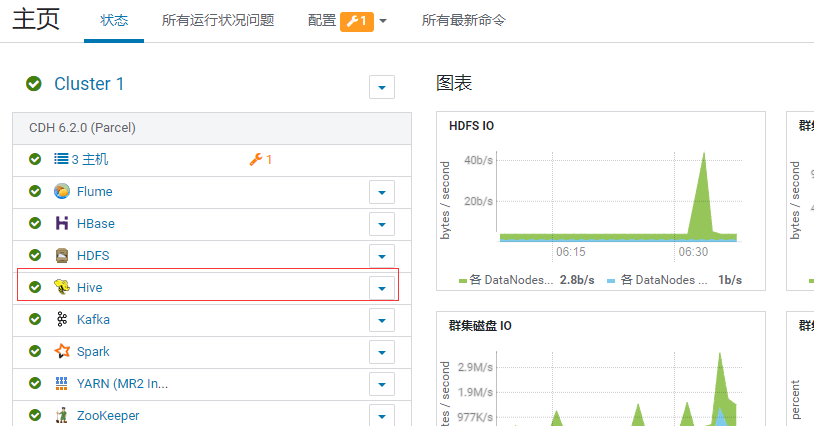Viewport: 814px width, 426px height.
Task: Click the Spark star icon
Action: pyautogui.click(x=62, y=351)
